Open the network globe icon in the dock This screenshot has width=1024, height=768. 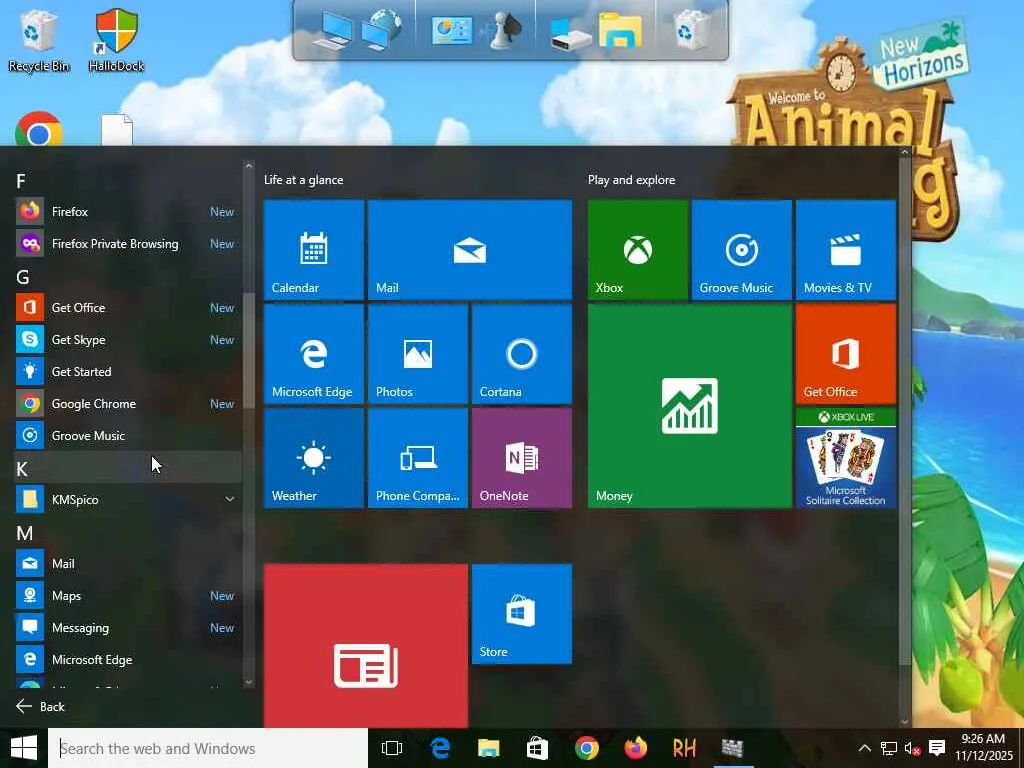[381, 29]
